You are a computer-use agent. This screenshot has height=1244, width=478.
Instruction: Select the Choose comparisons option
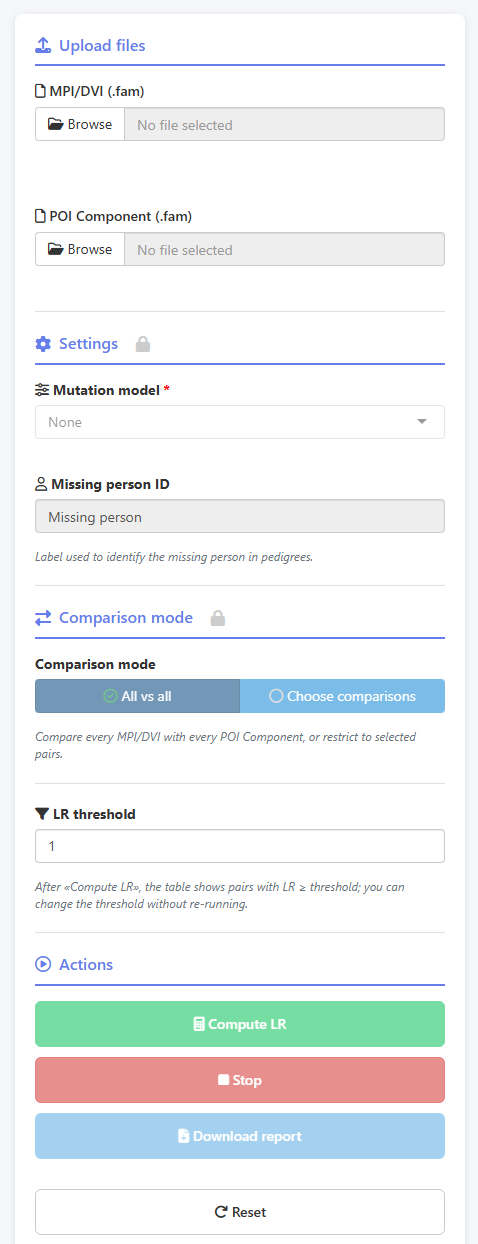tap(342, 696)
